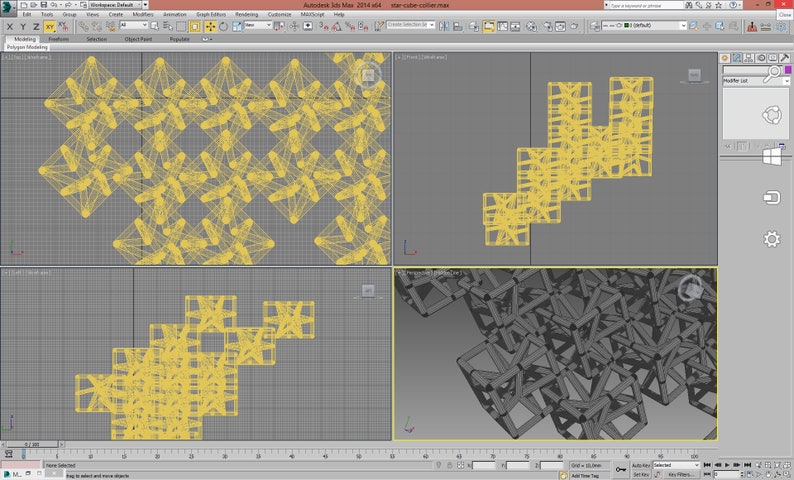Restrict to X axis constraint
The image size is (794, 480).
coord(9,27)
